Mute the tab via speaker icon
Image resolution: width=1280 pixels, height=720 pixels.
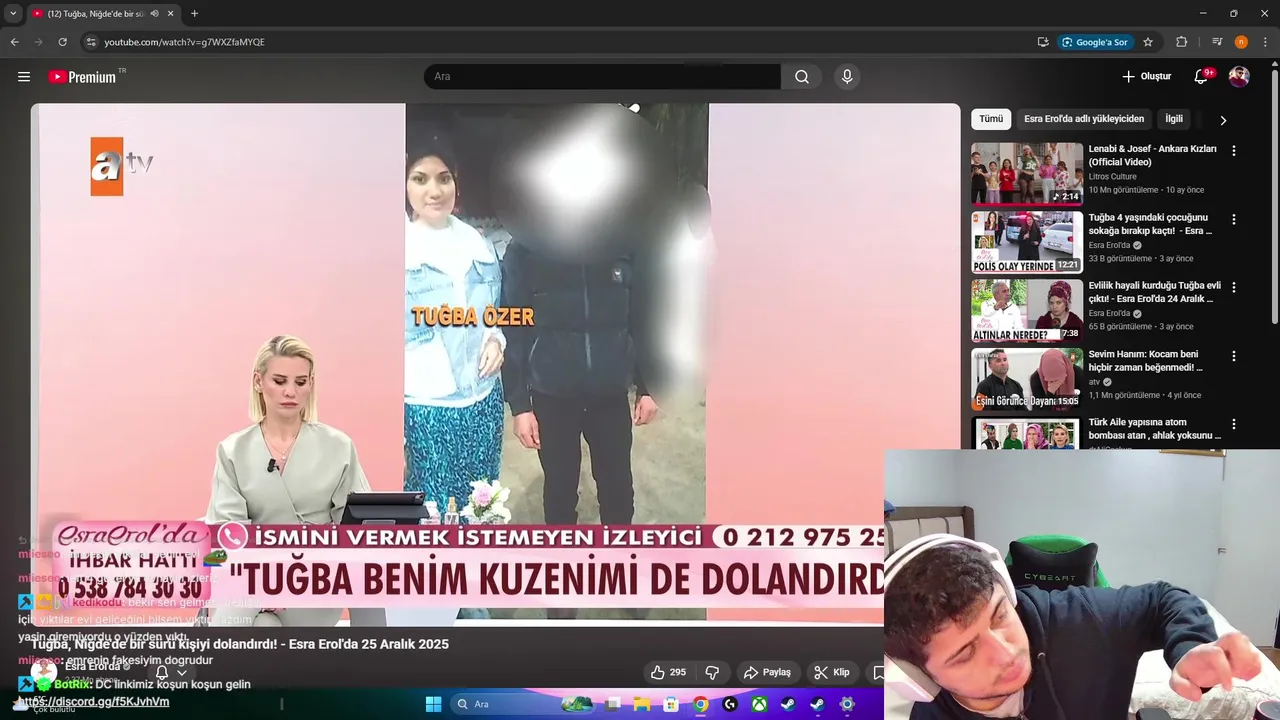154,14
